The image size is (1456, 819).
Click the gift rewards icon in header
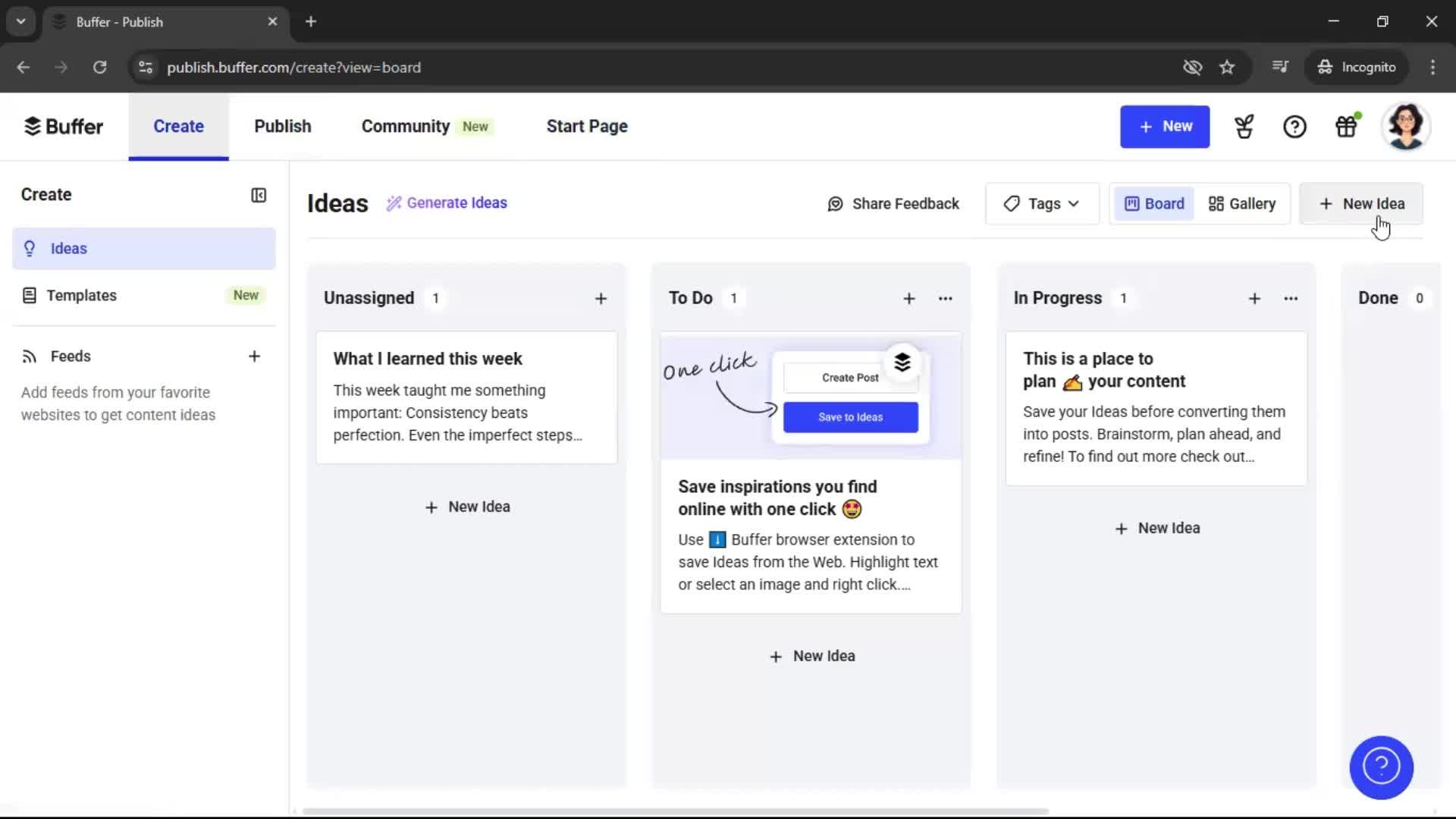[x=1347, y=126]
